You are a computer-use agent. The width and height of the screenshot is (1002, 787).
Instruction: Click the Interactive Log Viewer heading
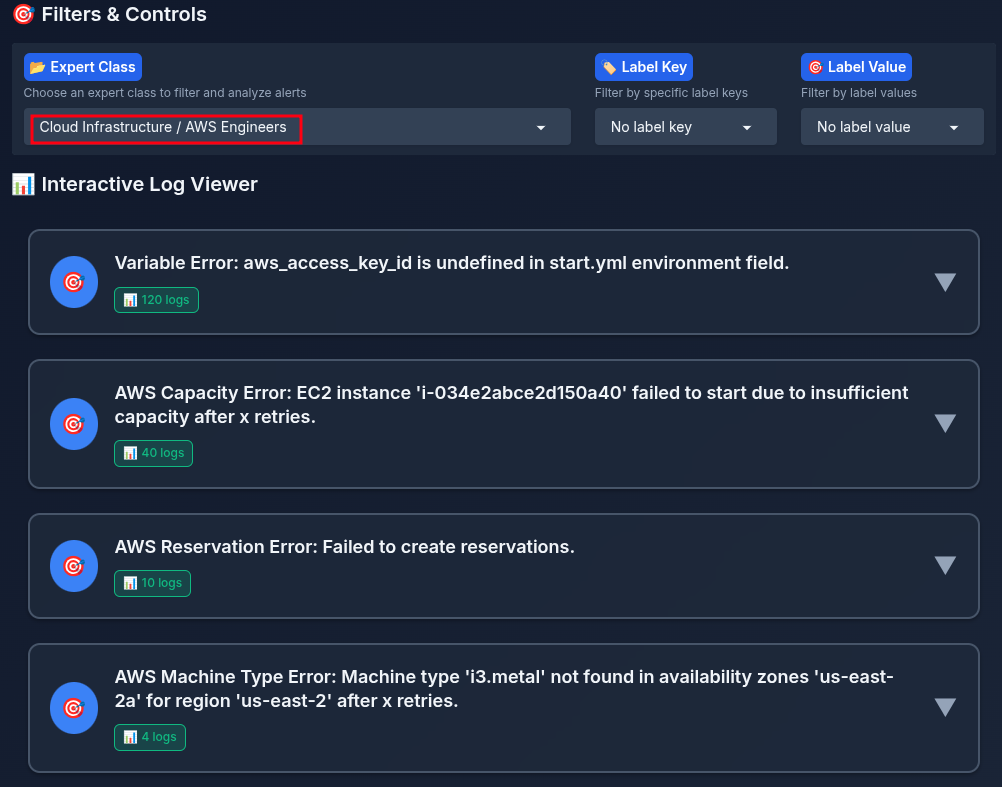[x=149, y=184]
